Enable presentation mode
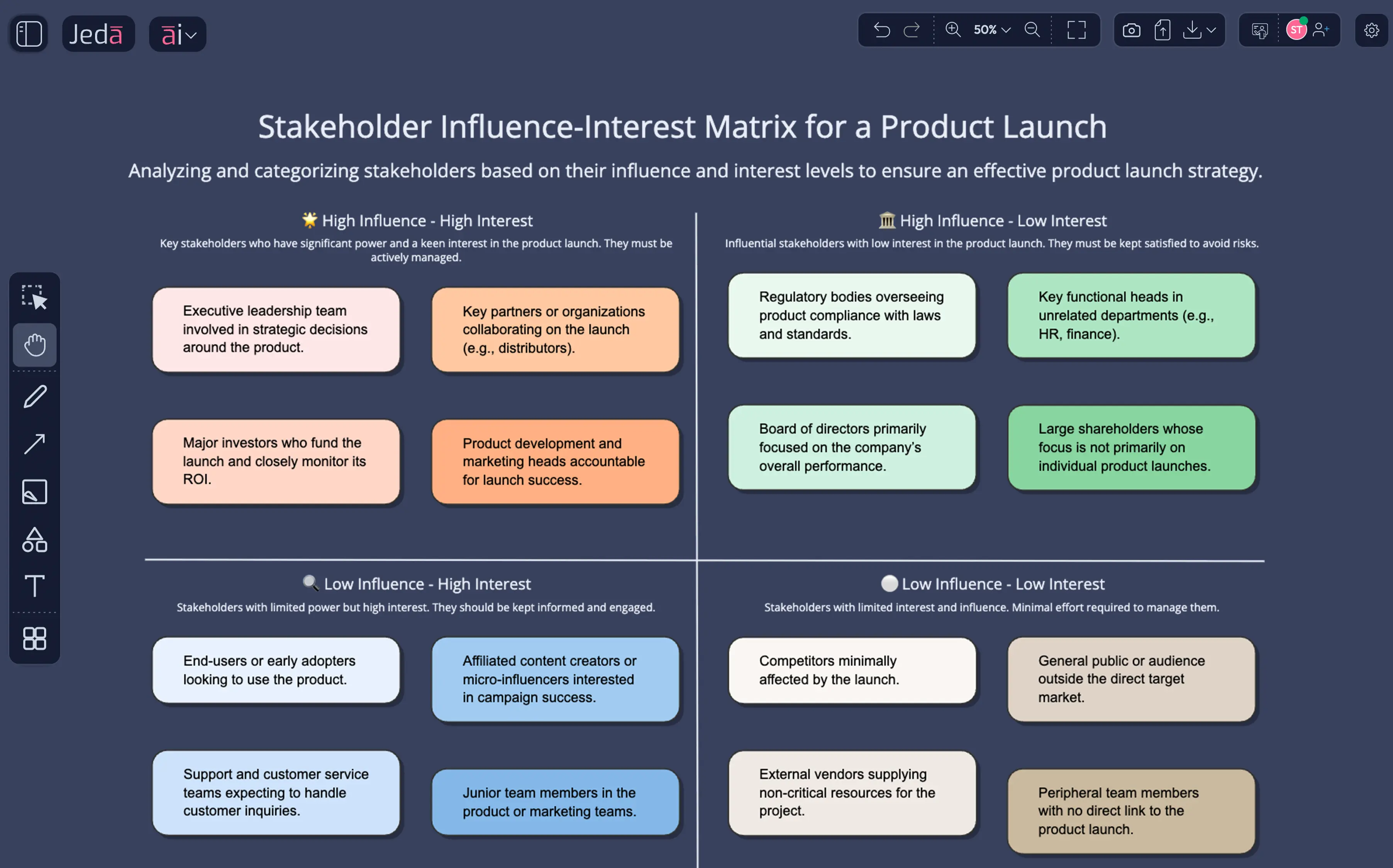This screenshot has width=1393, height=868. [1260, 30]
